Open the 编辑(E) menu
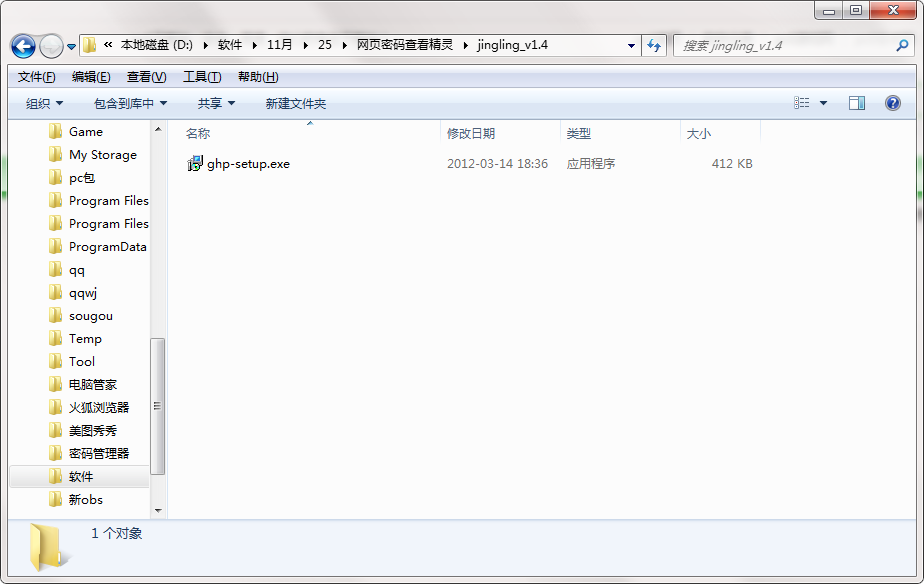Image resolution: width=924 pixels, height=584 pixels. pyautogui.click(x=91, y=77)
